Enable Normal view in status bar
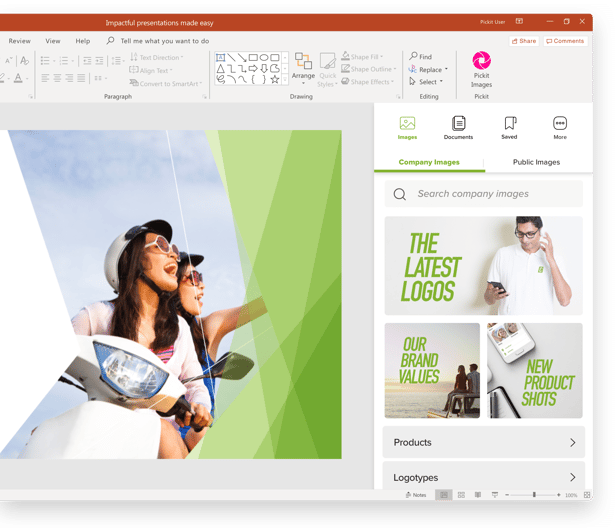 [444, 495]
